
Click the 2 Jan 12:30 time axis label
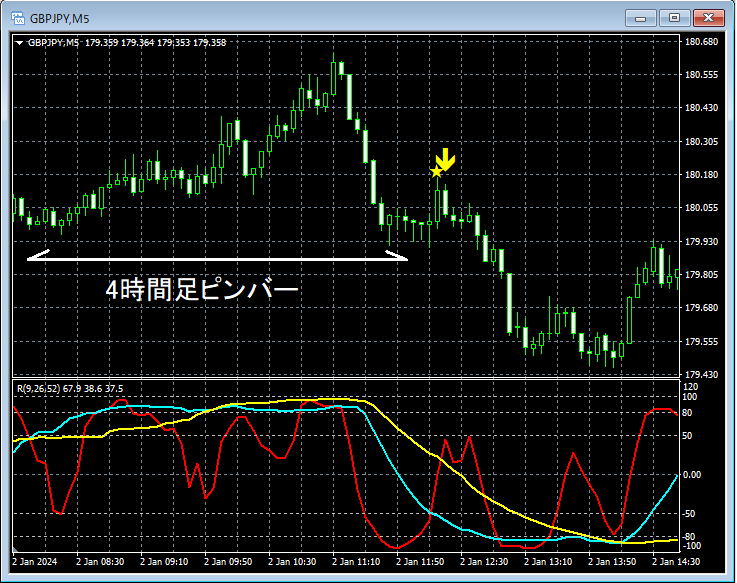(484, 562)
